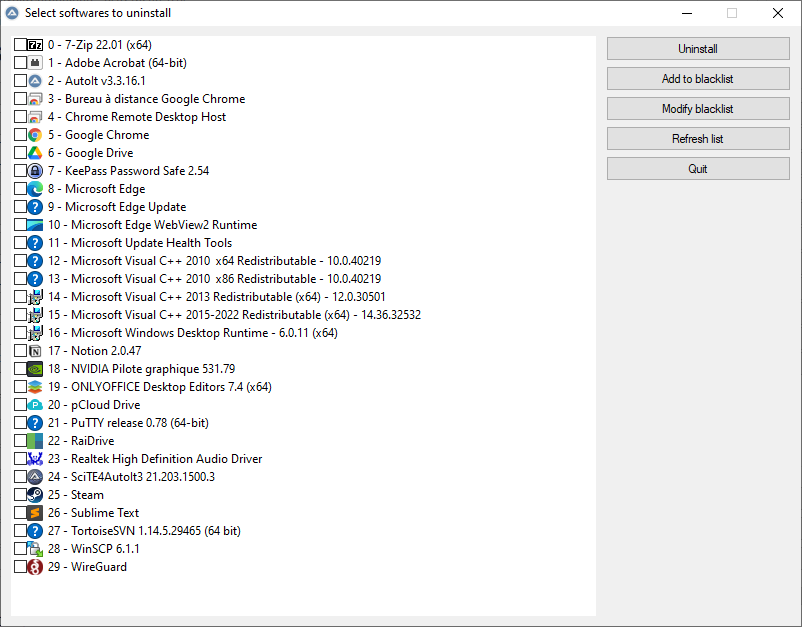Select the pCloud Drive checkbox
This screenshot has width=802, height=627.
[x=20, y=405]
